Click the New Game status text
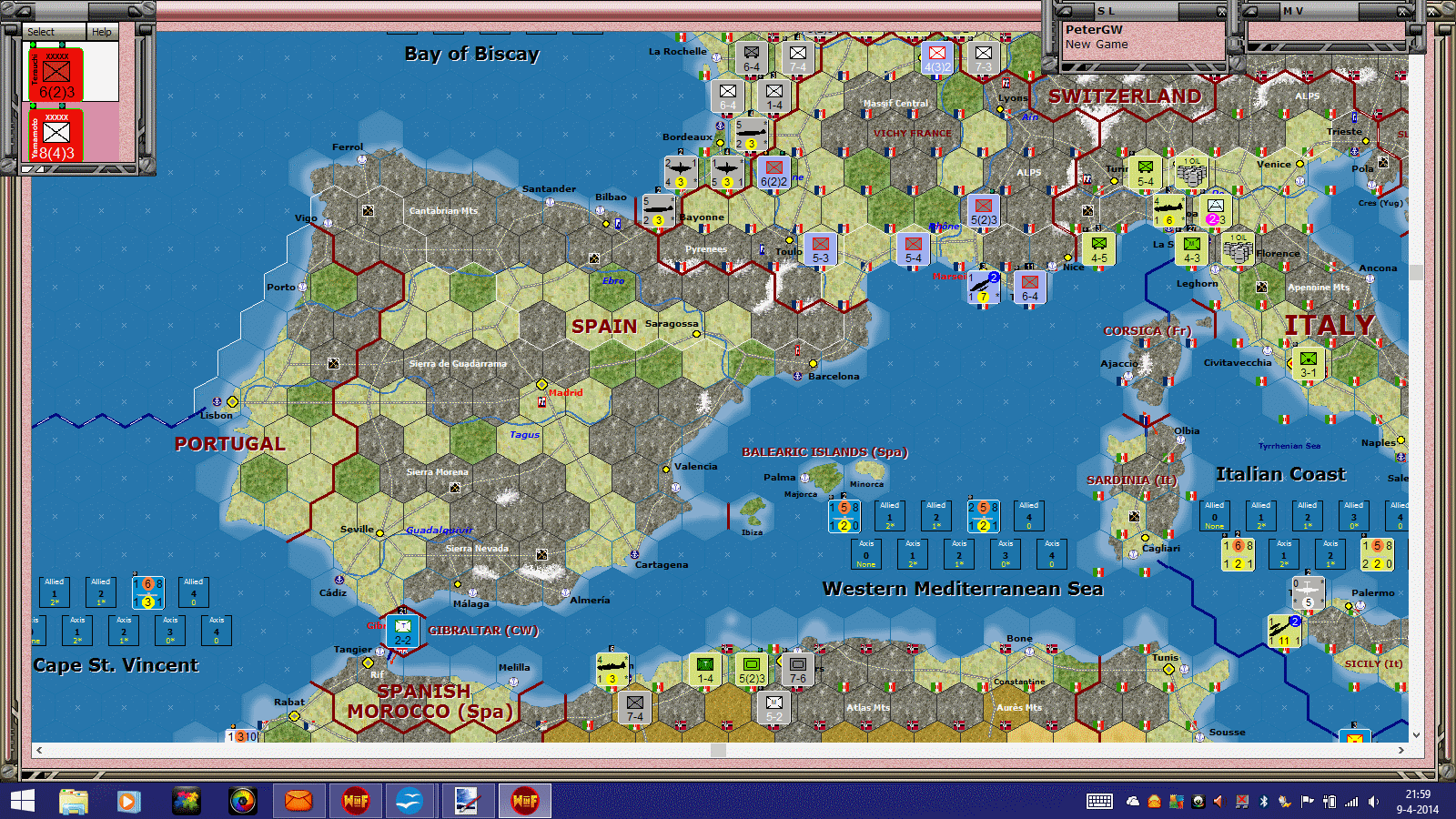The width and height of the screenshot is (1456, 819). [1097, 44]
